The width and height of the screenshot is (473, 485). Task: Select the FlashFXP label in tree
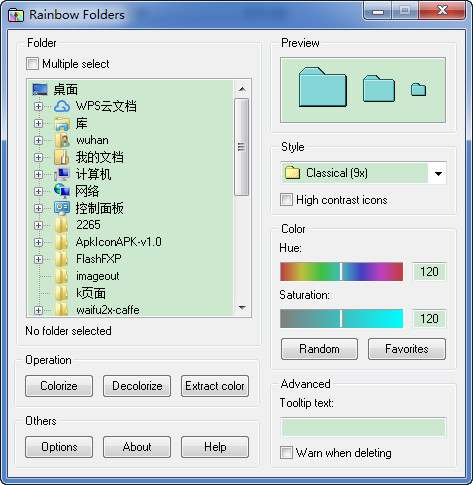click(99, 259)
